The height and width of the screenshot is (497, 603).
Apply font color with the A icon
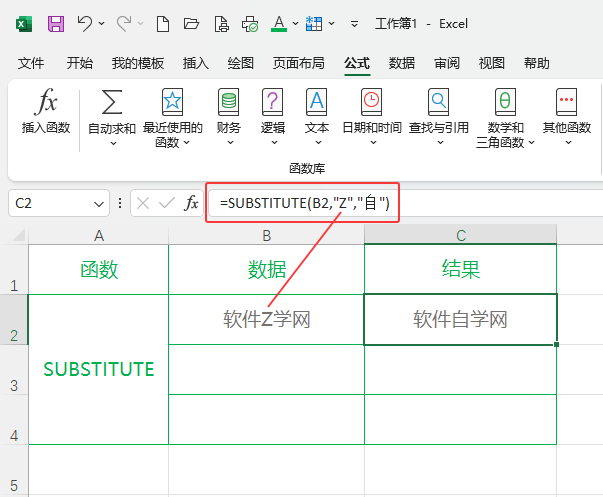click(279, 24)
